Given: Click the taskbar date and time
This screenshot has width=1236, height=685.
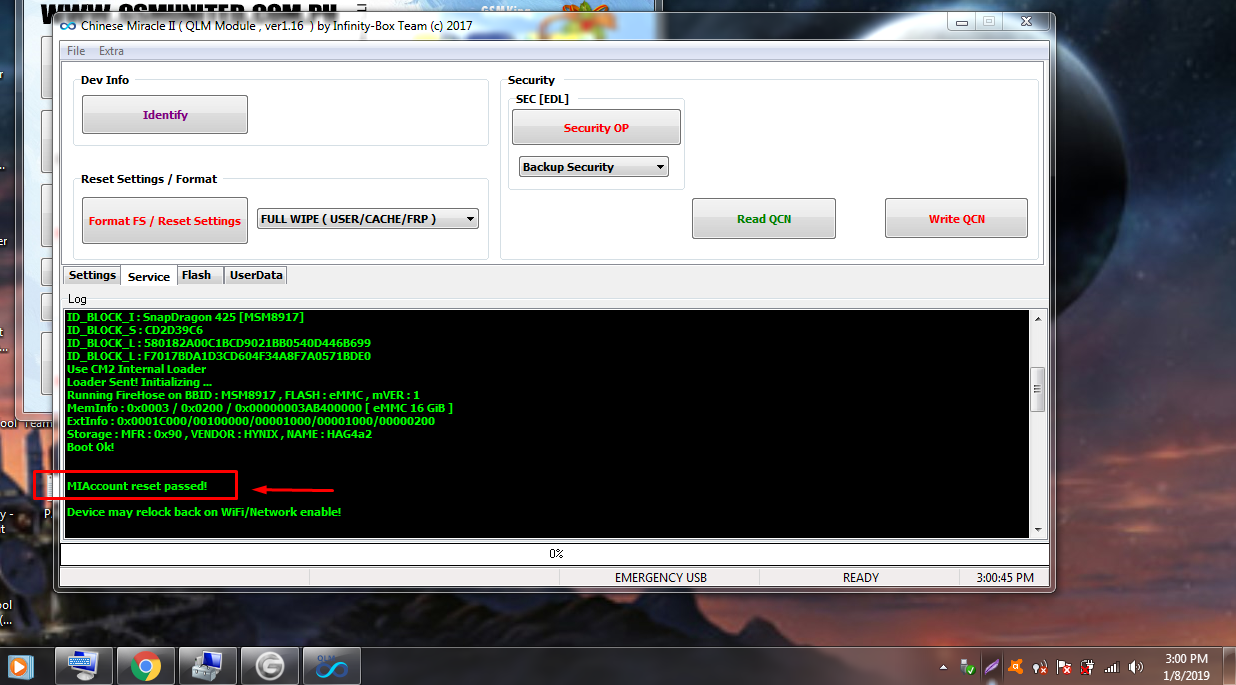Looking at the screenshot, I should point(1187,666).
